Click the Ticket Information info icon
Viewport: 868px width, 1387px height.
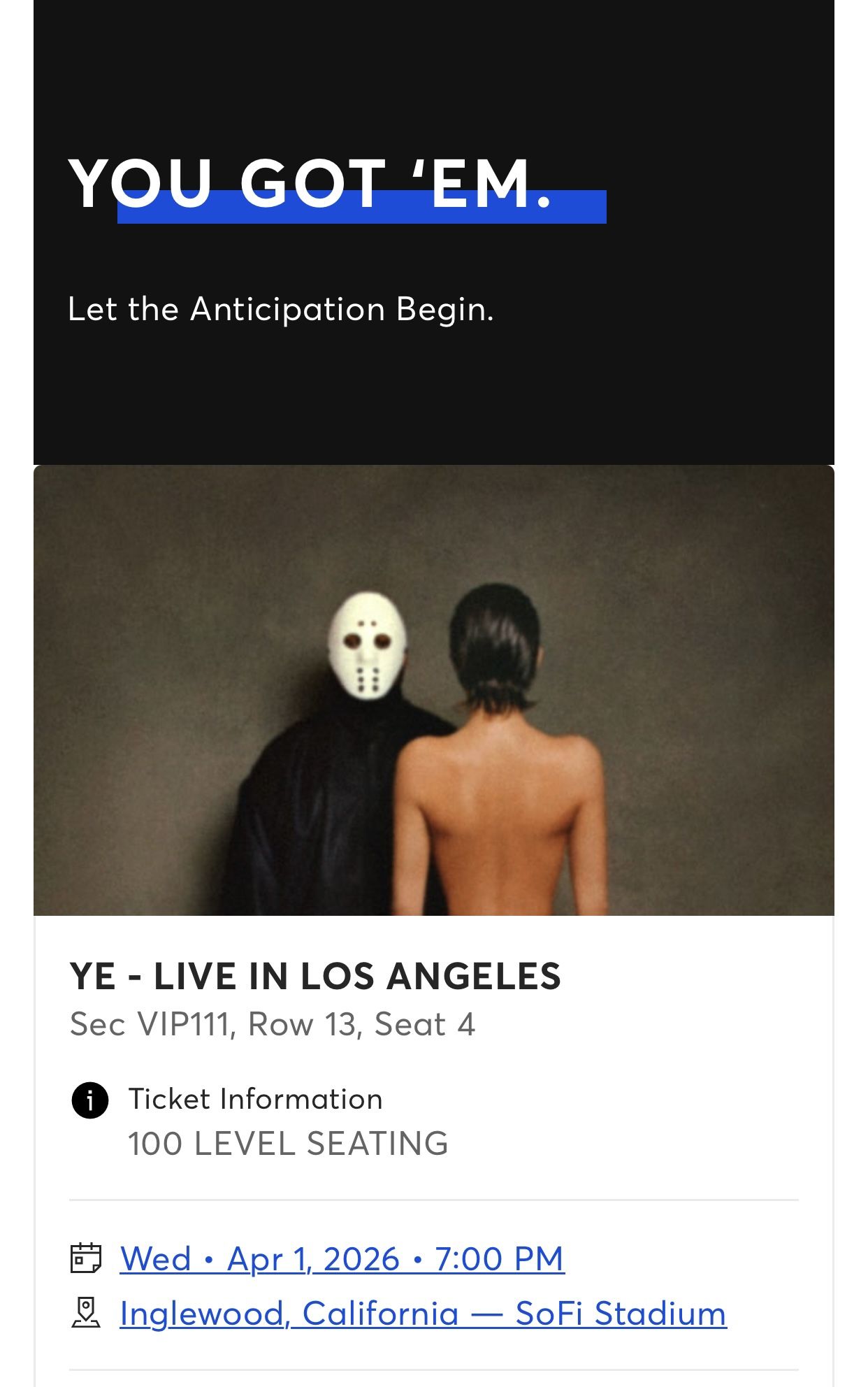click(90, 1100)
